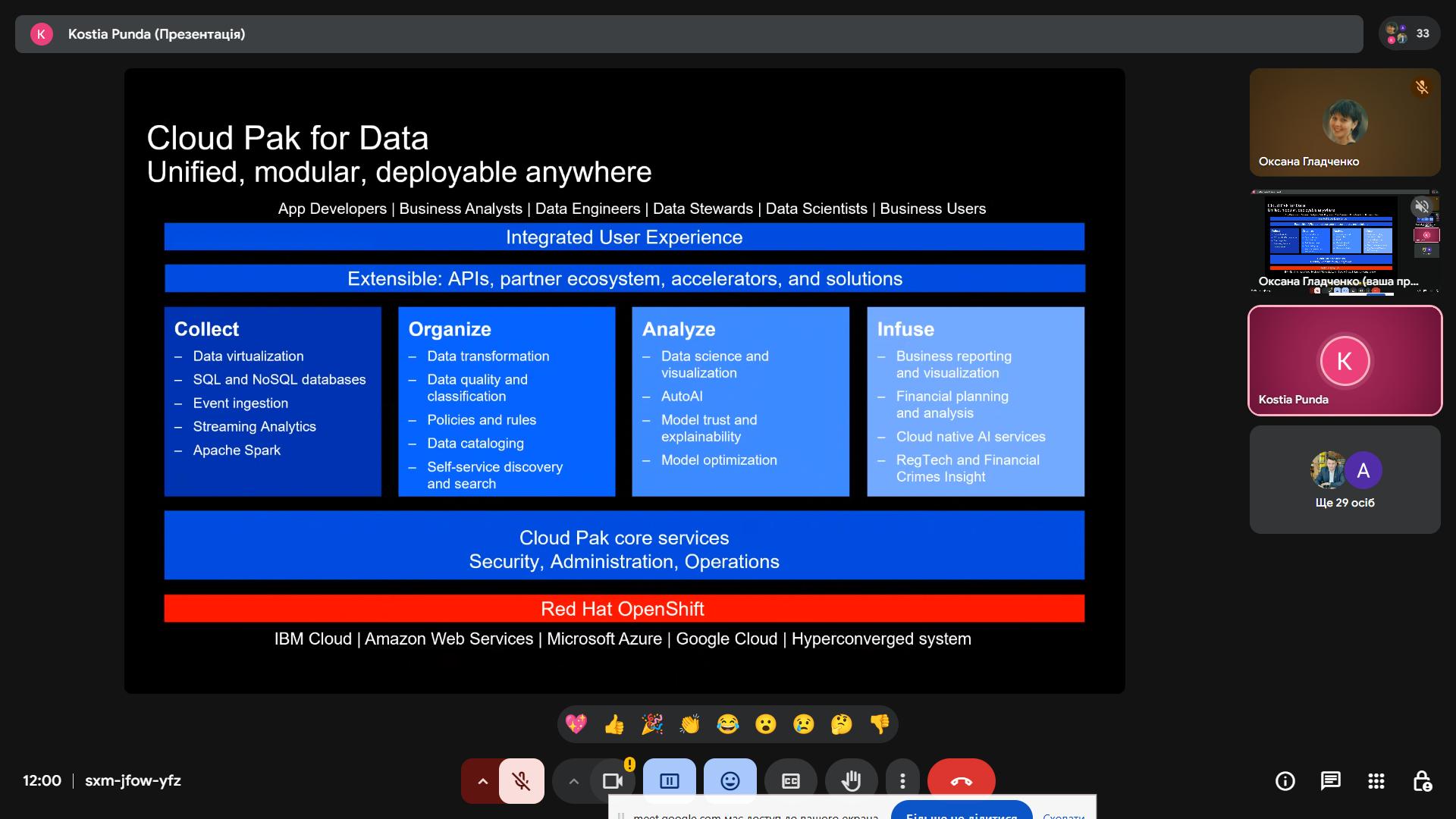Open host controls lock icon
The image size is (1456, 819).
(x=1422, y=780)
